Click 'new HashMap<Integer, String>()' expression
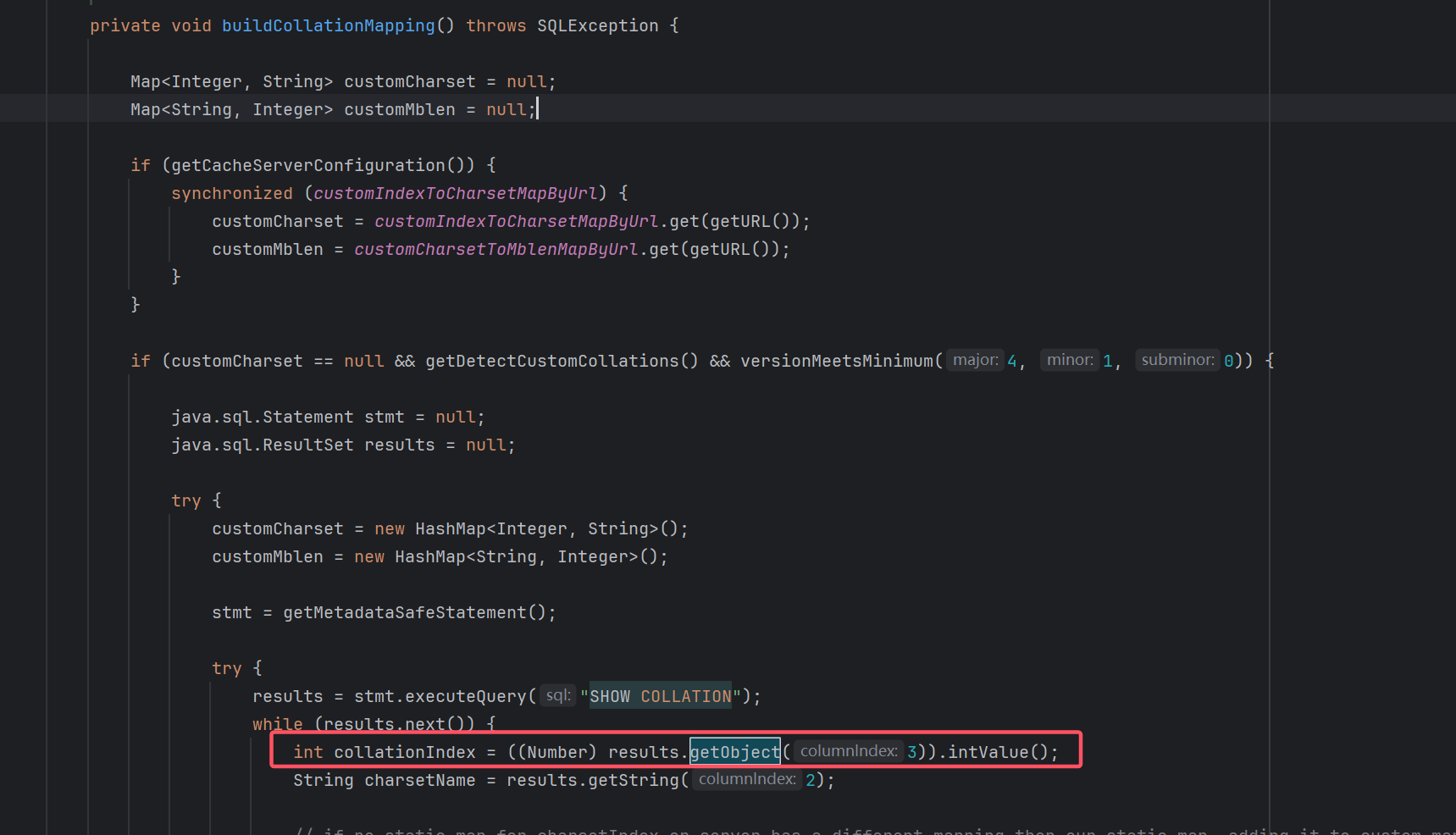 [526, 528]
